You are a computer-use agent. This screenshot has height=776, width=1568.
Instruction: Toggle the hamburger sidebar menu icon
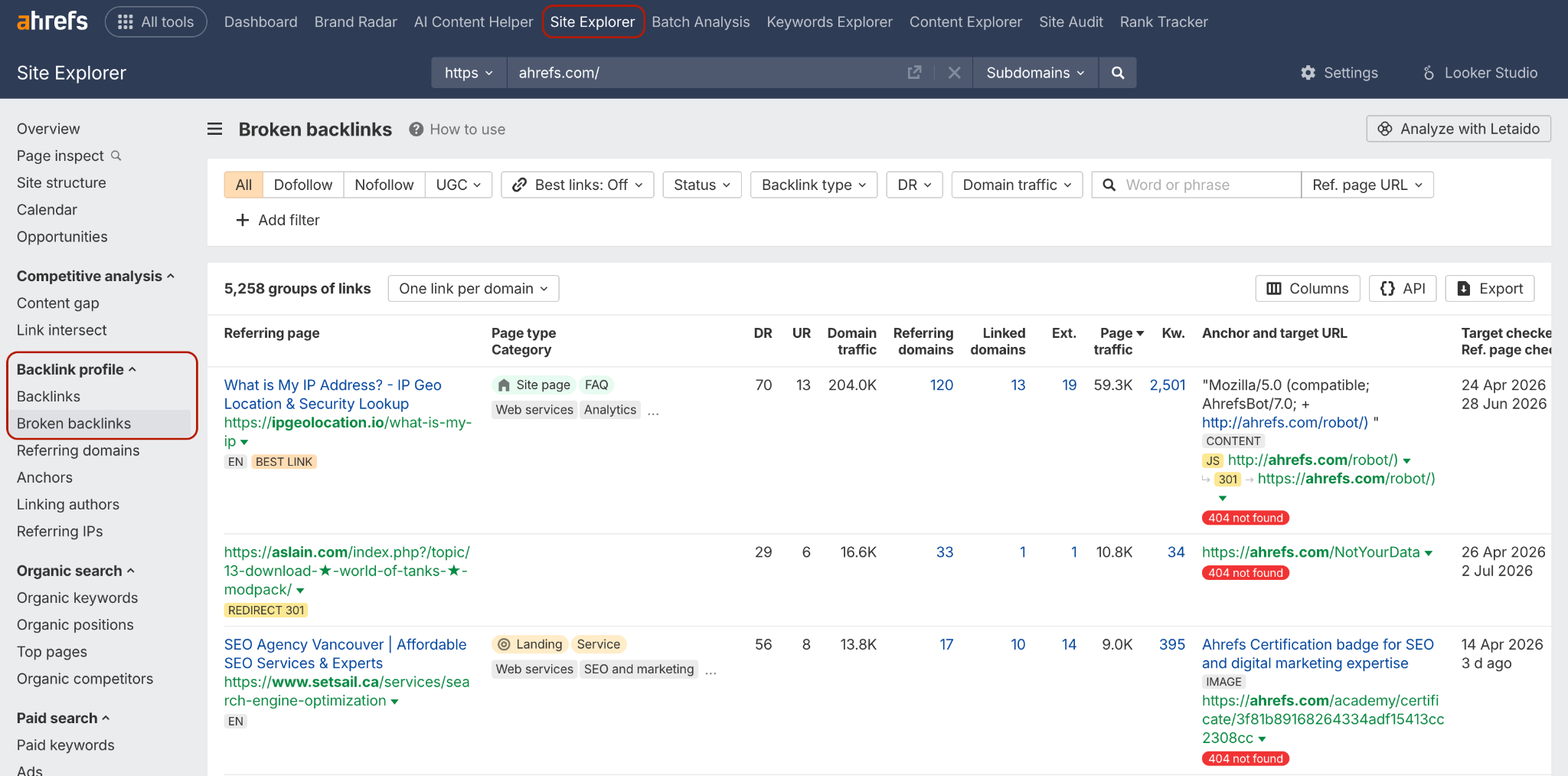point(215,129)
